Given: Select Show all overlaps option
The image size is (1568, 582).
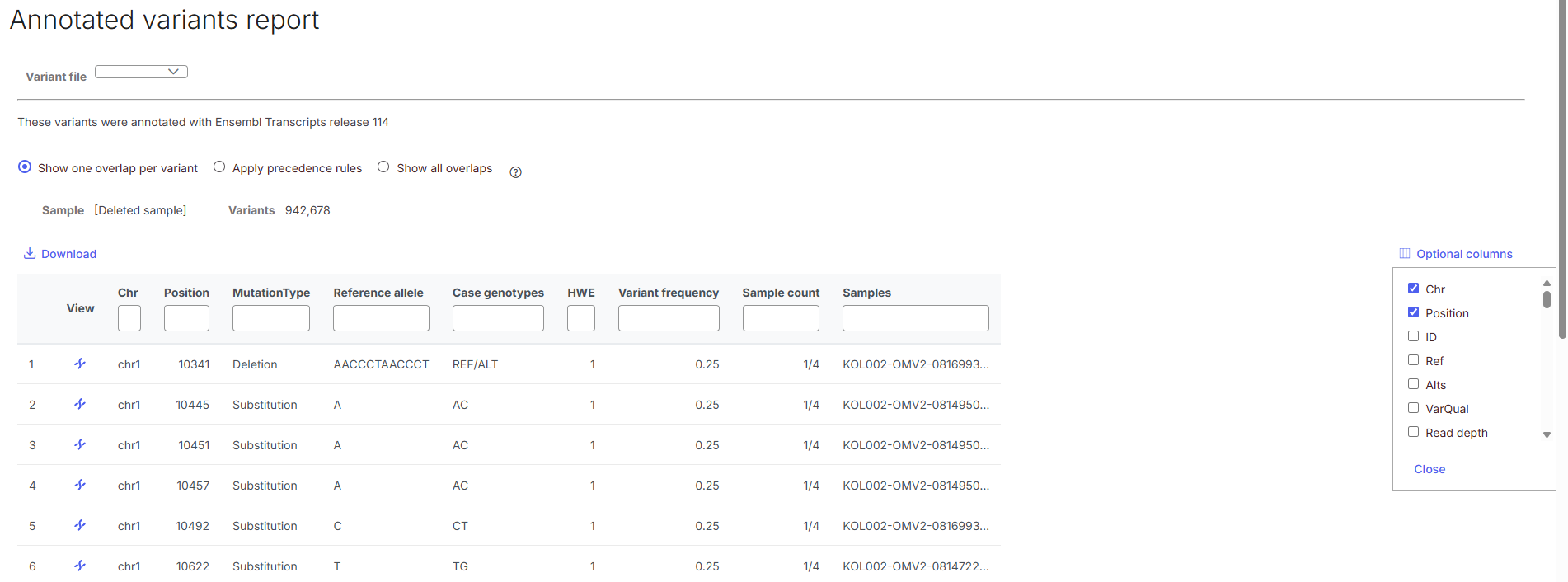Looking at the screenshot, I should [x=383, y=167].
